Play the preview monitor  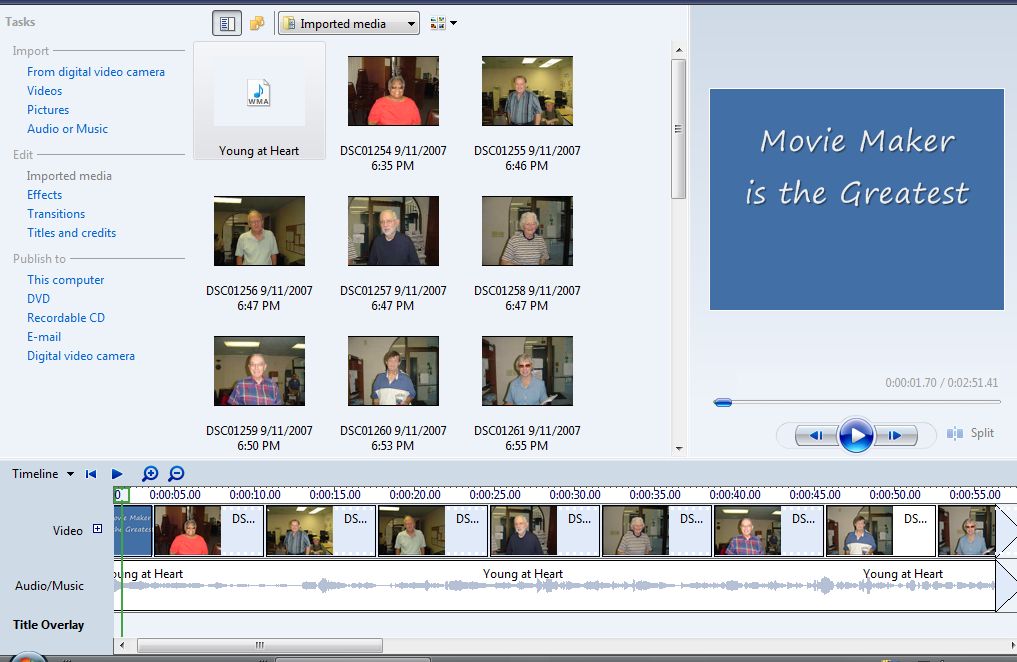click(x=856, y=435)
